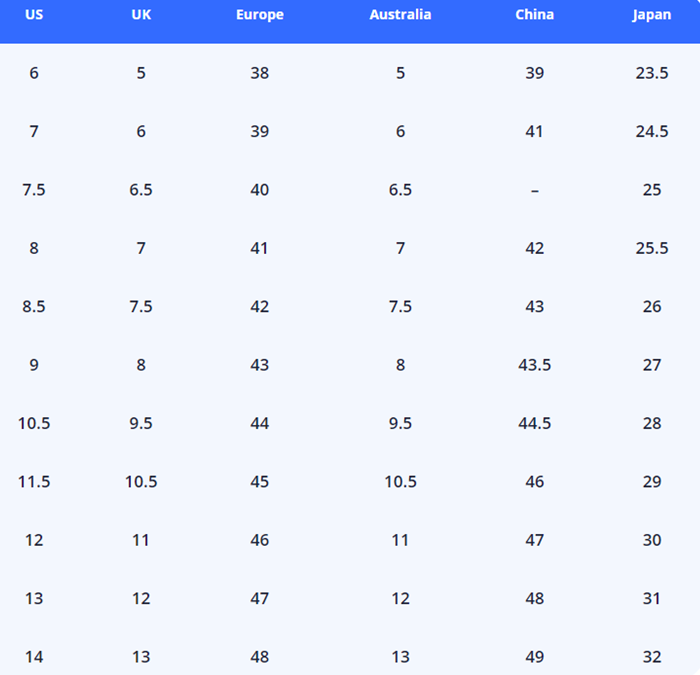Click the China column header
700x675 pixels.
(535, 15)
